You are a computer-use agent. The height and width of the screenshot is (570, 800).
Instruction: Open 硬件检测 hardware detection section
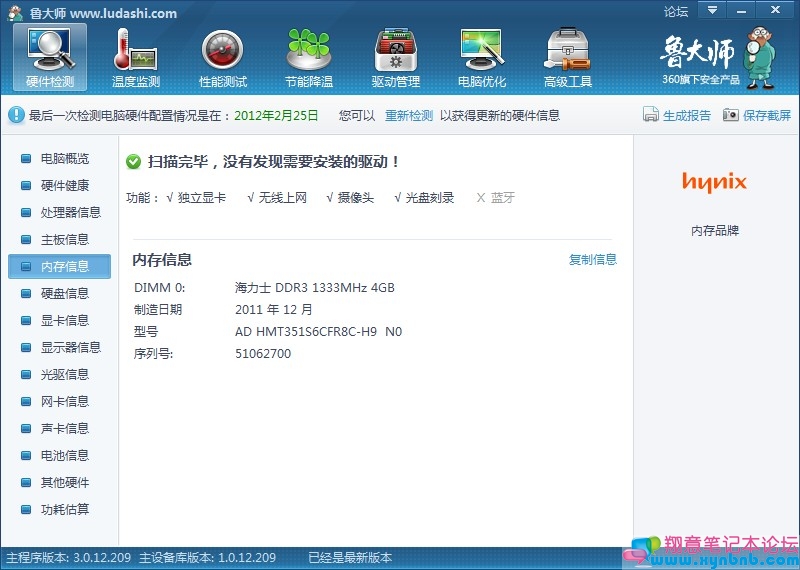(x=50, y=58)
